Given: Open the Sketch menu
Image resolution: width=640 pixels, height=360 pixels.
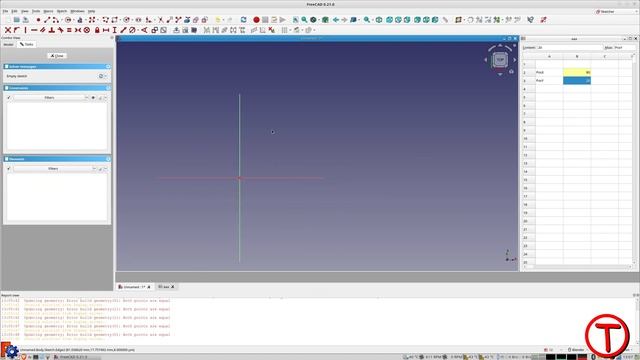Looking at the screenshot, I should (62, 11).
